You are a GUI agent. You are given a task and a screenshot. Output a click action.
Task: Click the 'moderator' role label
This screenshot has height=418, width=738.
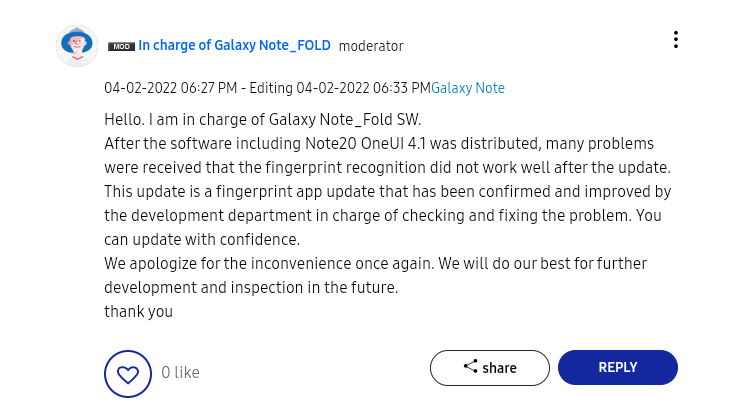click(x=371, y=46)
